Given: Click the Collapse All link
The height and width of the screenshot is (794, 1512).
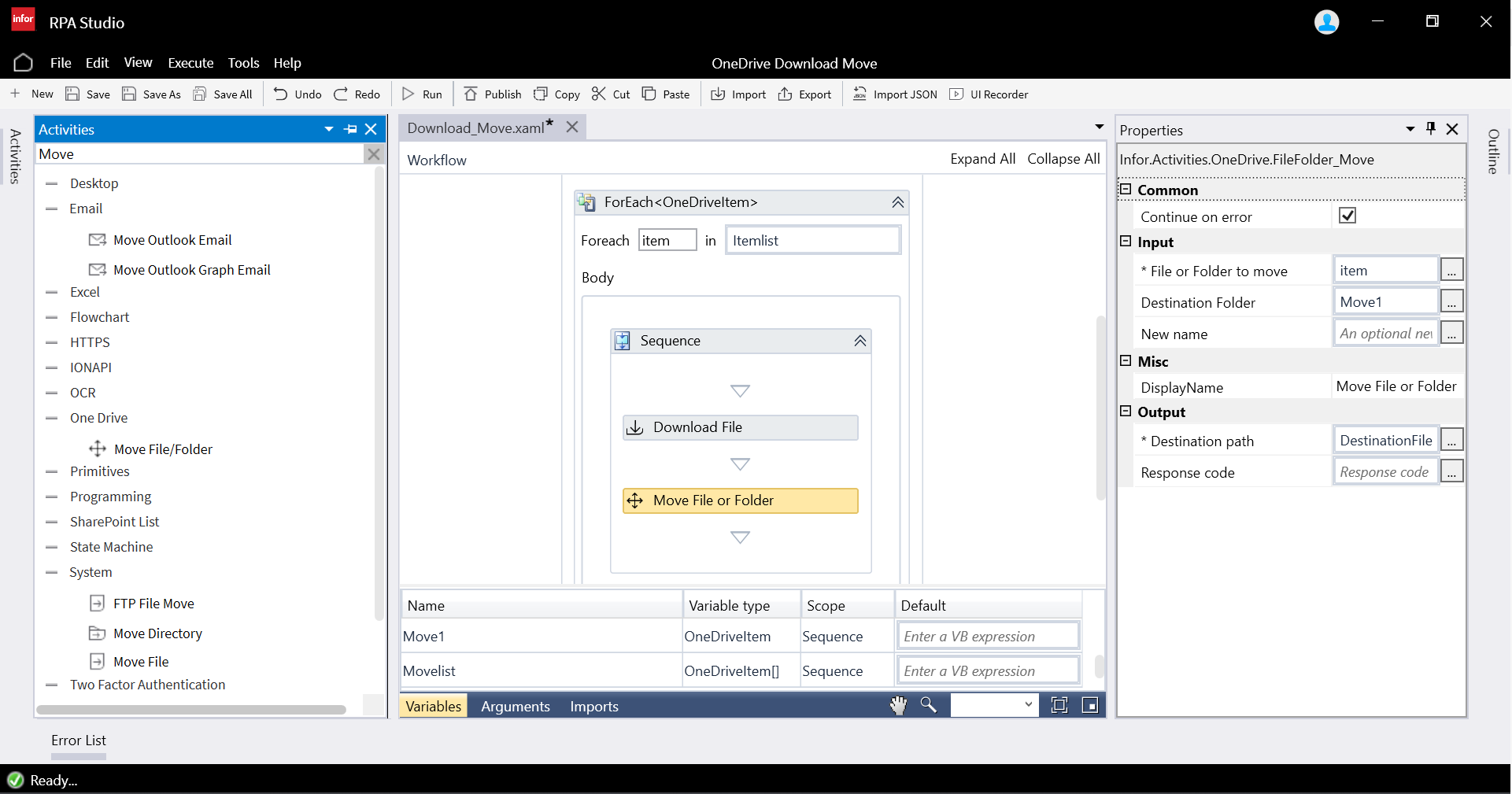Looking at the screenshot, I should (1063, 159).
